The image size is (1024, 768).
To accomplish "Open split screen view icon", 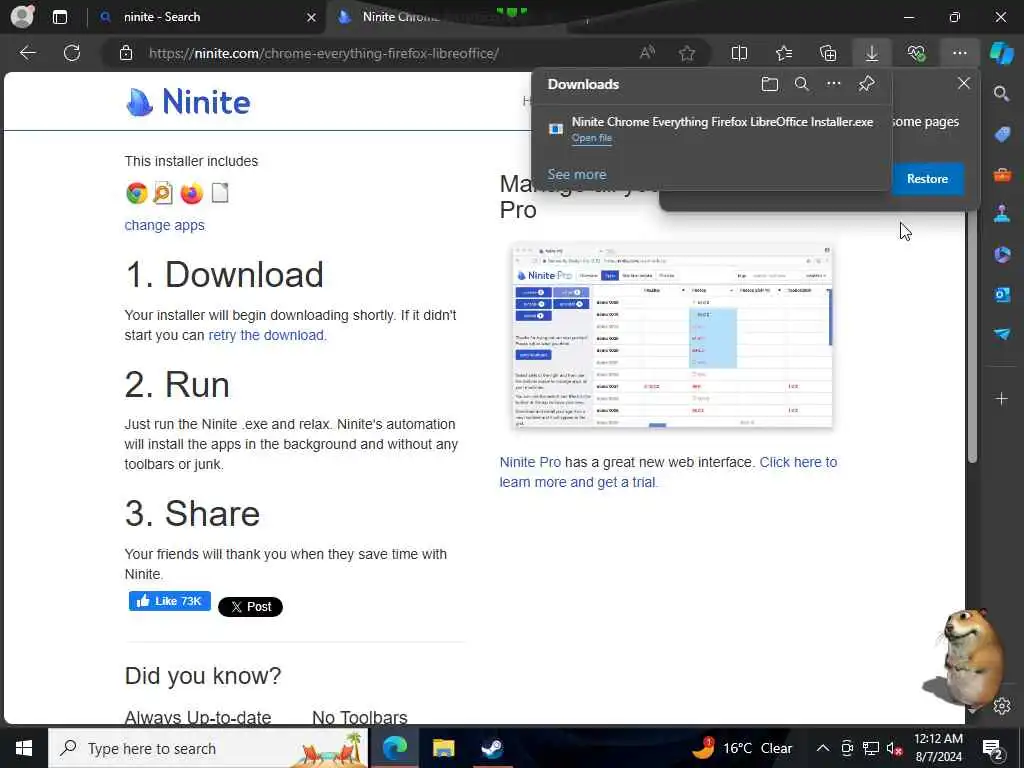I will pyautogui.click(x=739, y=53).
